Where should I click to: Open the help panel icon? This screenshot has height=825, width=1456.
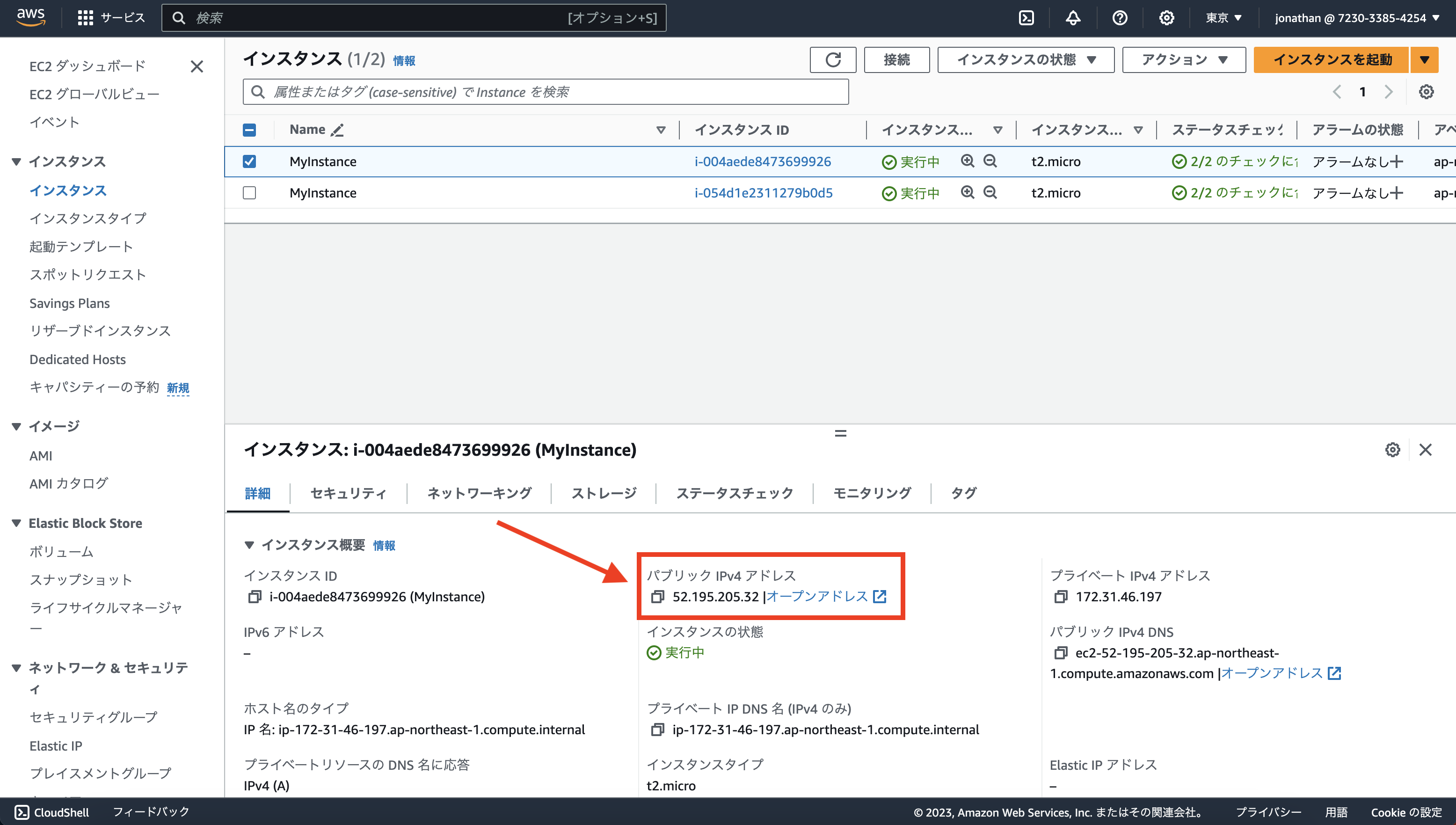(x=1120, y=18)
